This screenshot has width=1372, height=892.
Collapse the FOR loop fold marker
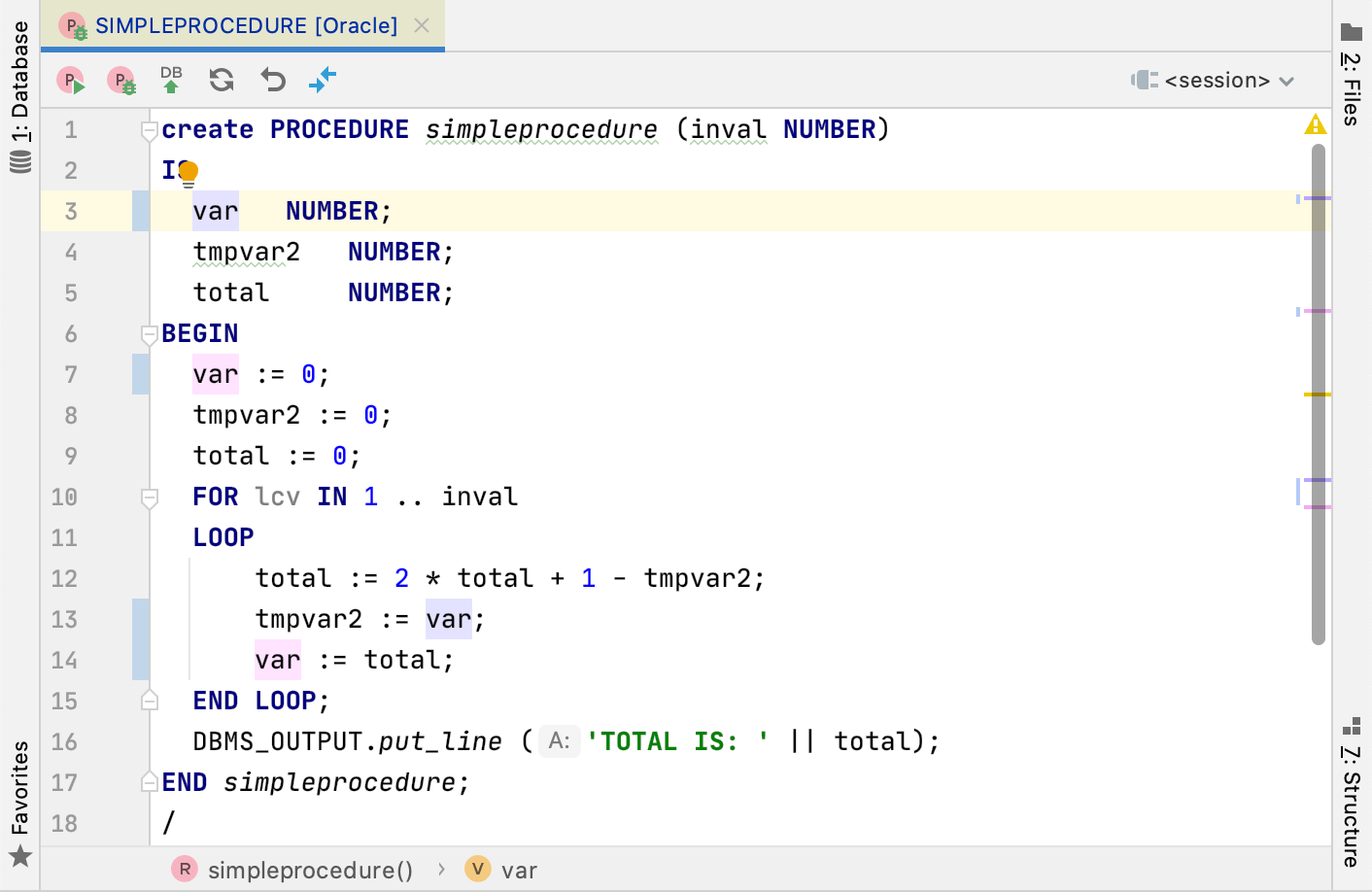click(x=149, y=497)
